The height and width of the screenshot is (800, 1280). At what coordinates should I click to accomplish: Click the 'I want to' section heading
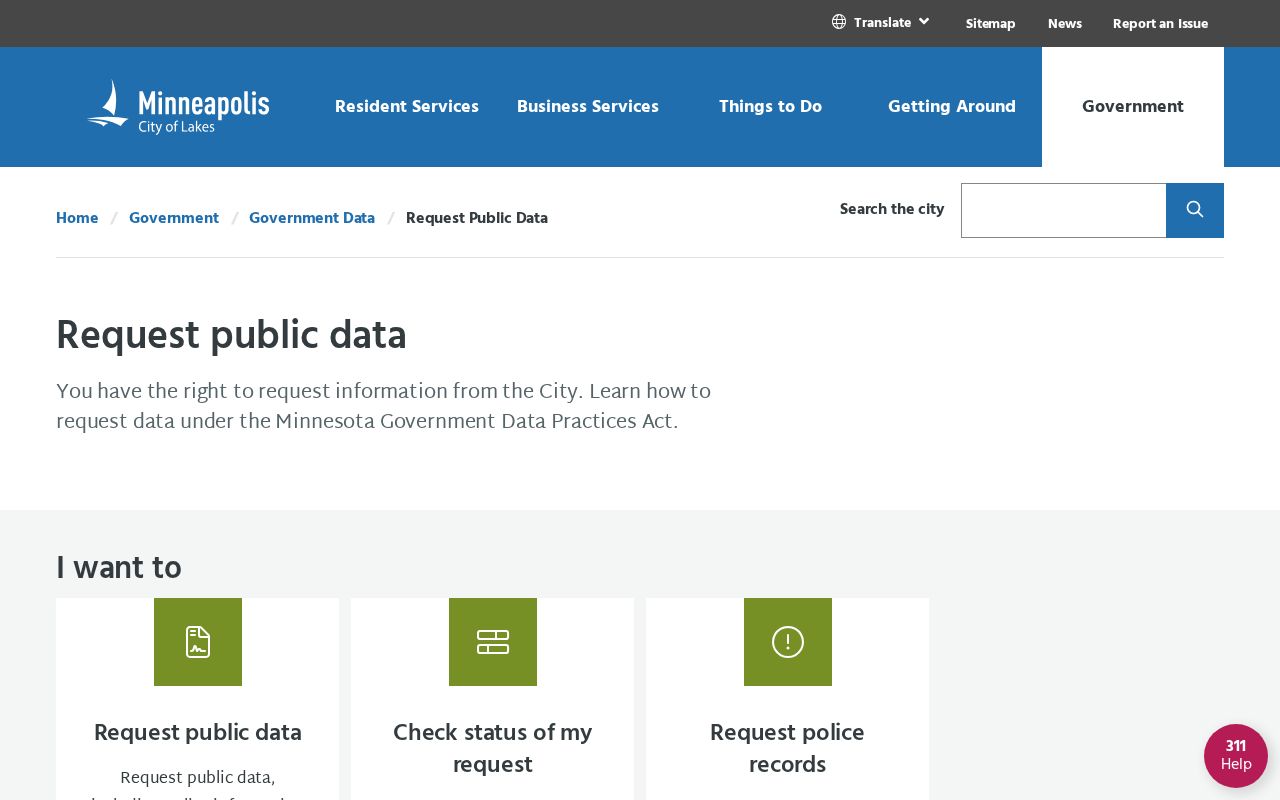point(119,568)
